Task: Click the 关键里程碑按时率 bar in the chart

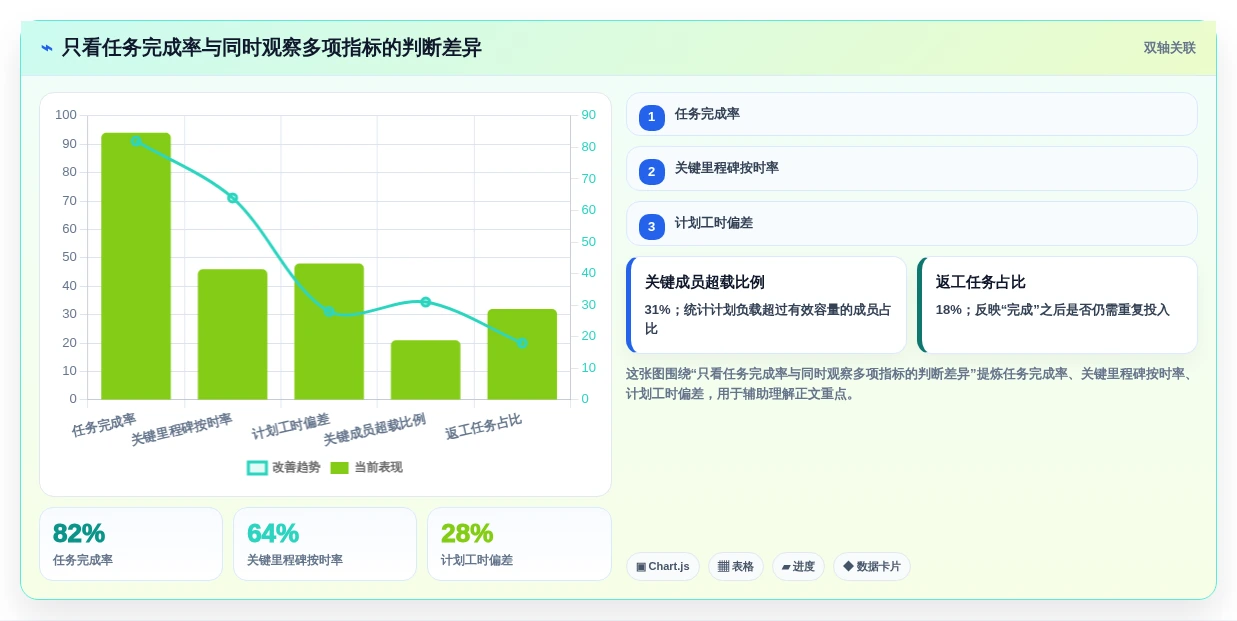Action: click(x=232, y=334)
